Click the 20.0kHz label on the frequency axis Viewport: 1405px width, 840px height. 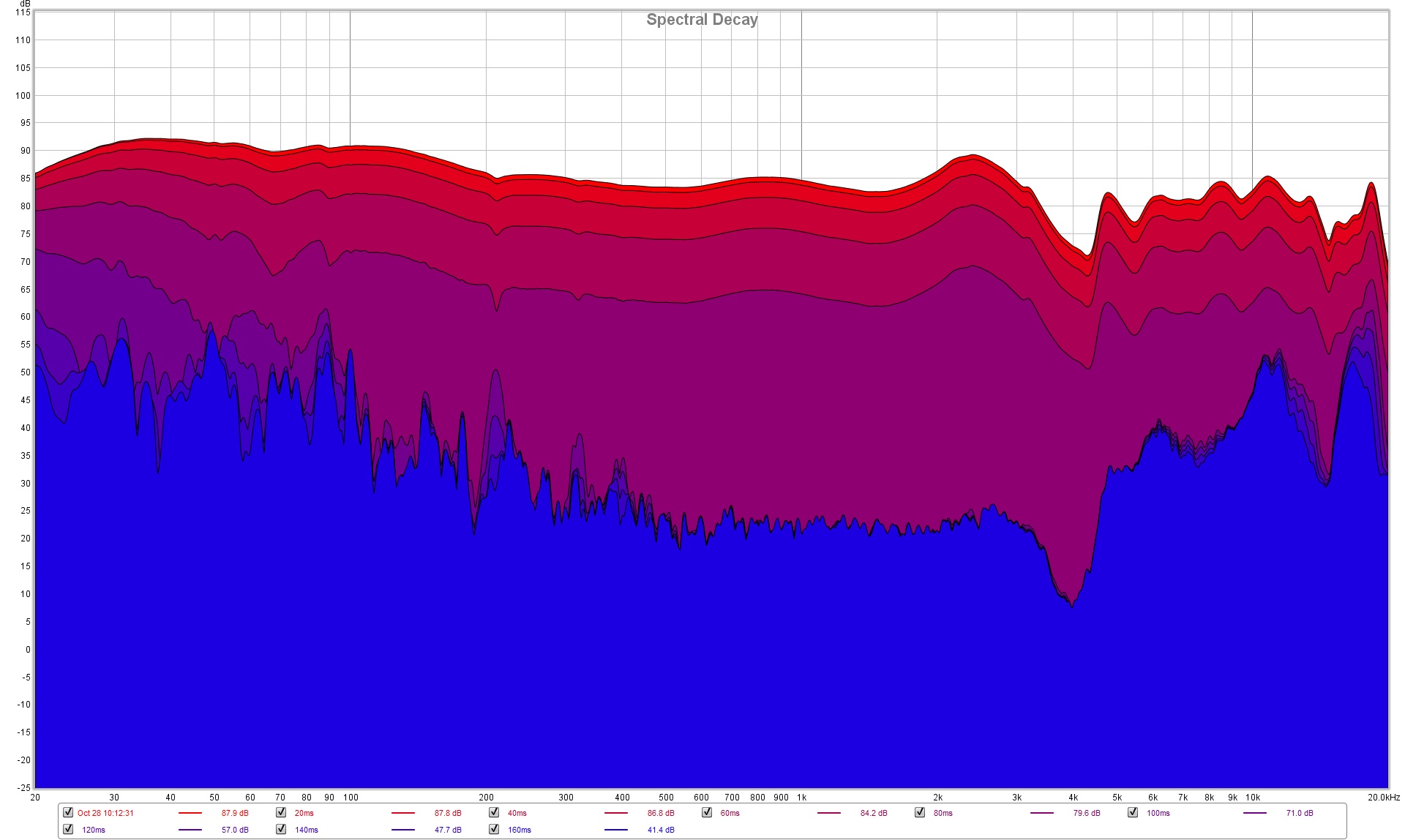(1383, 798)
